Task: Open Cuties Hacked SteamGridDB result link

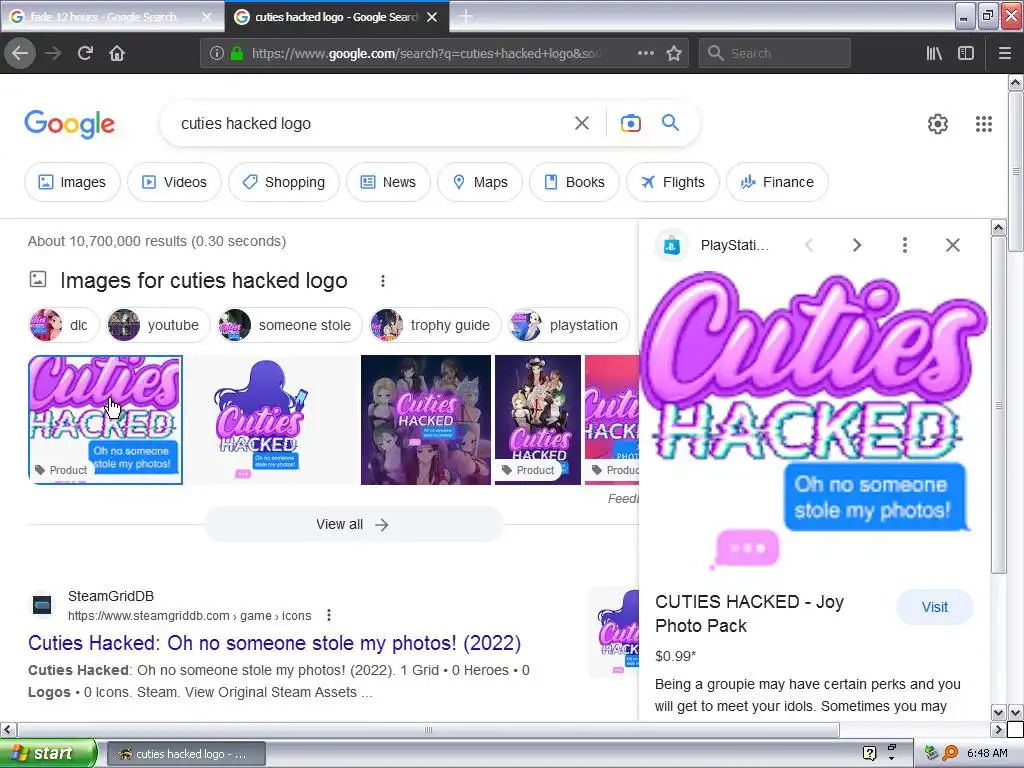Action: click(274, 643)
